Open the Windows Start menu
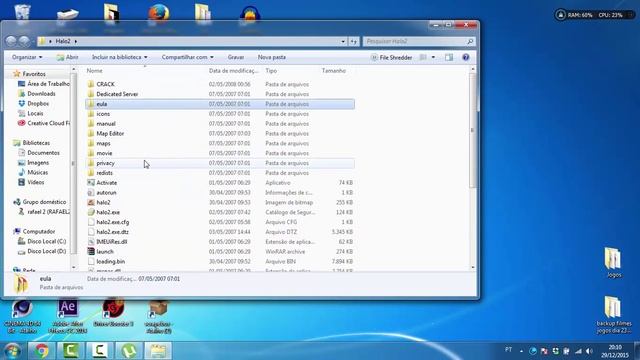Image resolution: width=640 pixels, height=360 pixels. point(12,351)
